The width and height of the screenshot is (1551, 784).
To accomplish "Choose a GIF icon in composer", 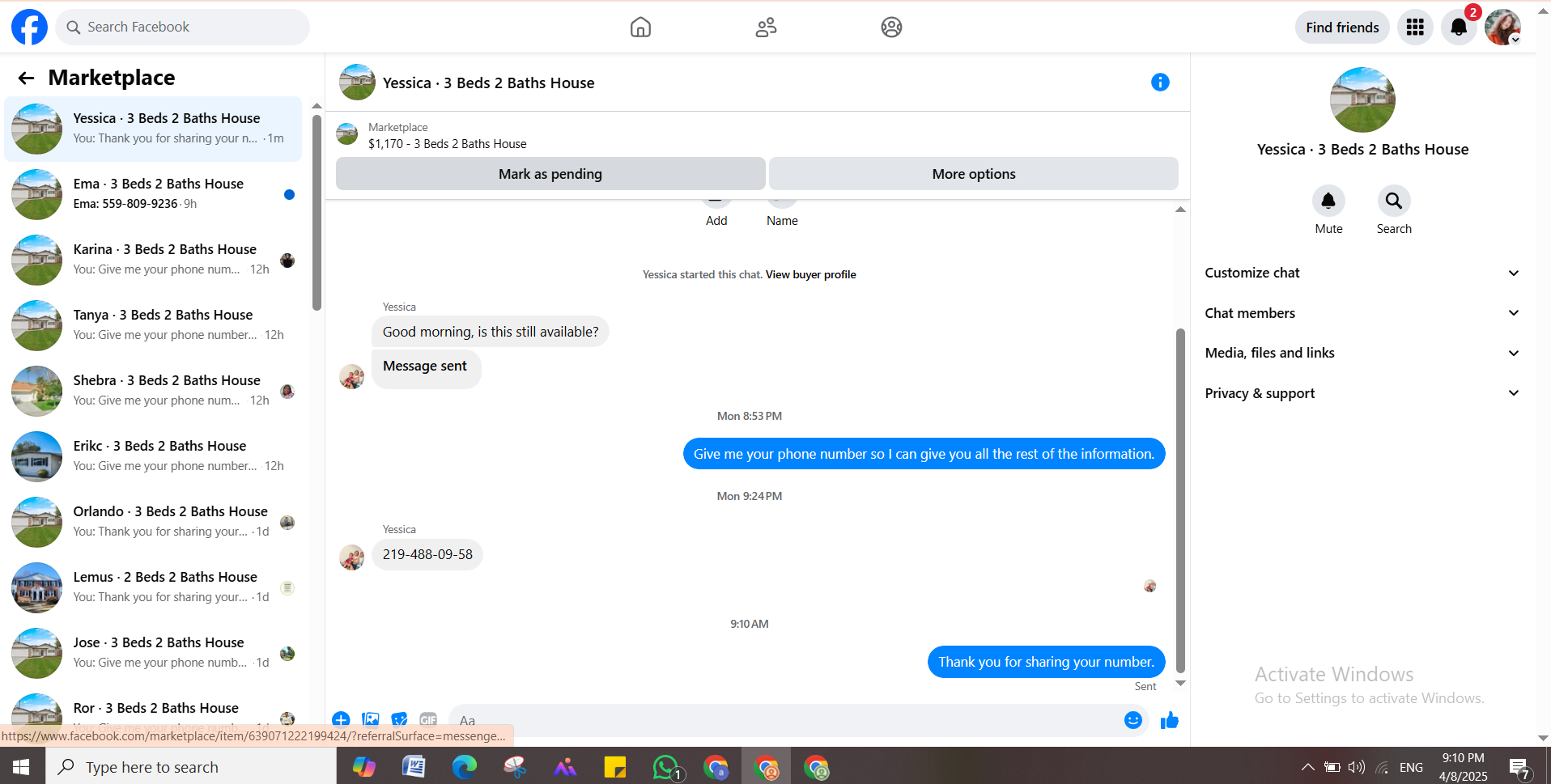I will [x=428, y=719].
